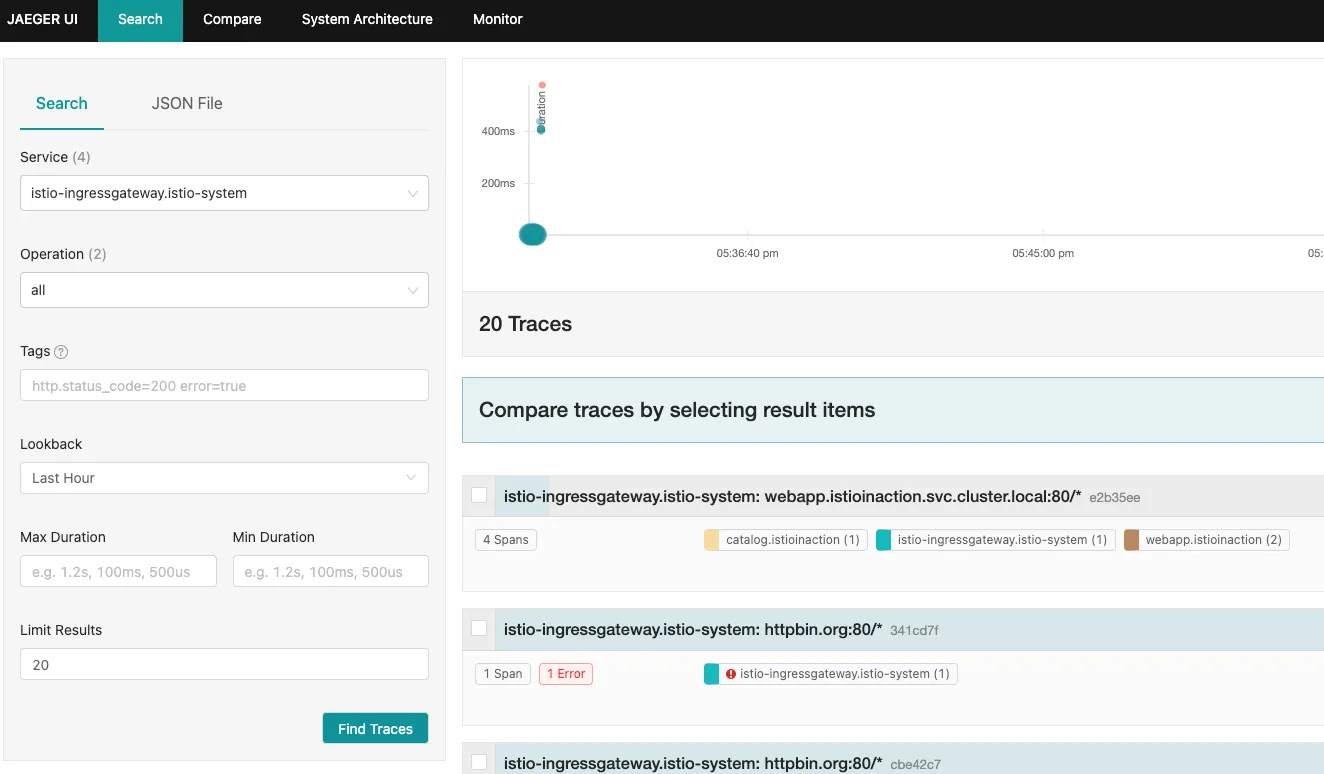Click the Find Traces button
Viewport: 1324px width, 774px height.
pyautogui.click(x=375, y=729)
